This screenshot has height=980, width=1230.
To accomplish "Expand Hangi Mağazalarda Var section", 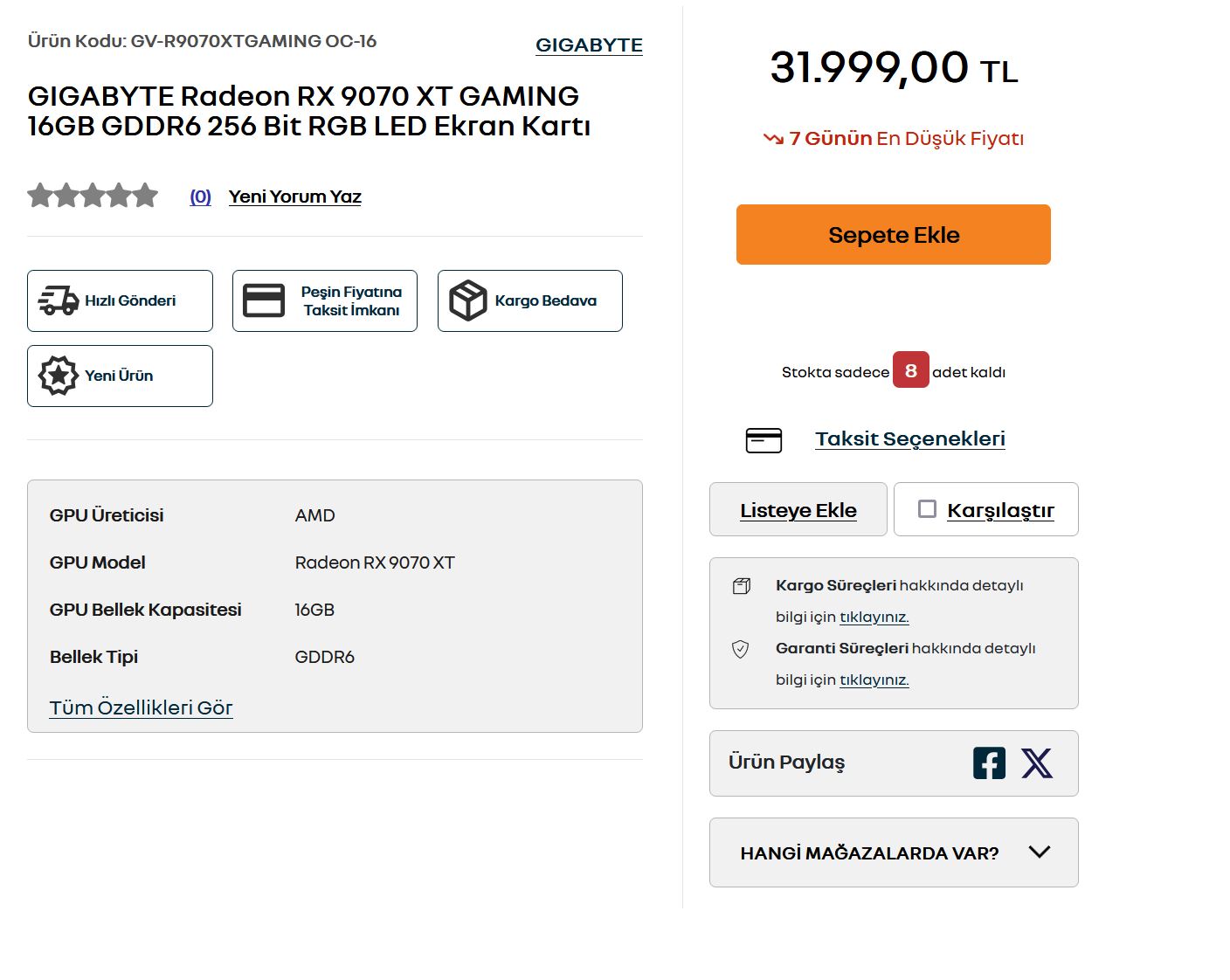I will pos(894,852).
